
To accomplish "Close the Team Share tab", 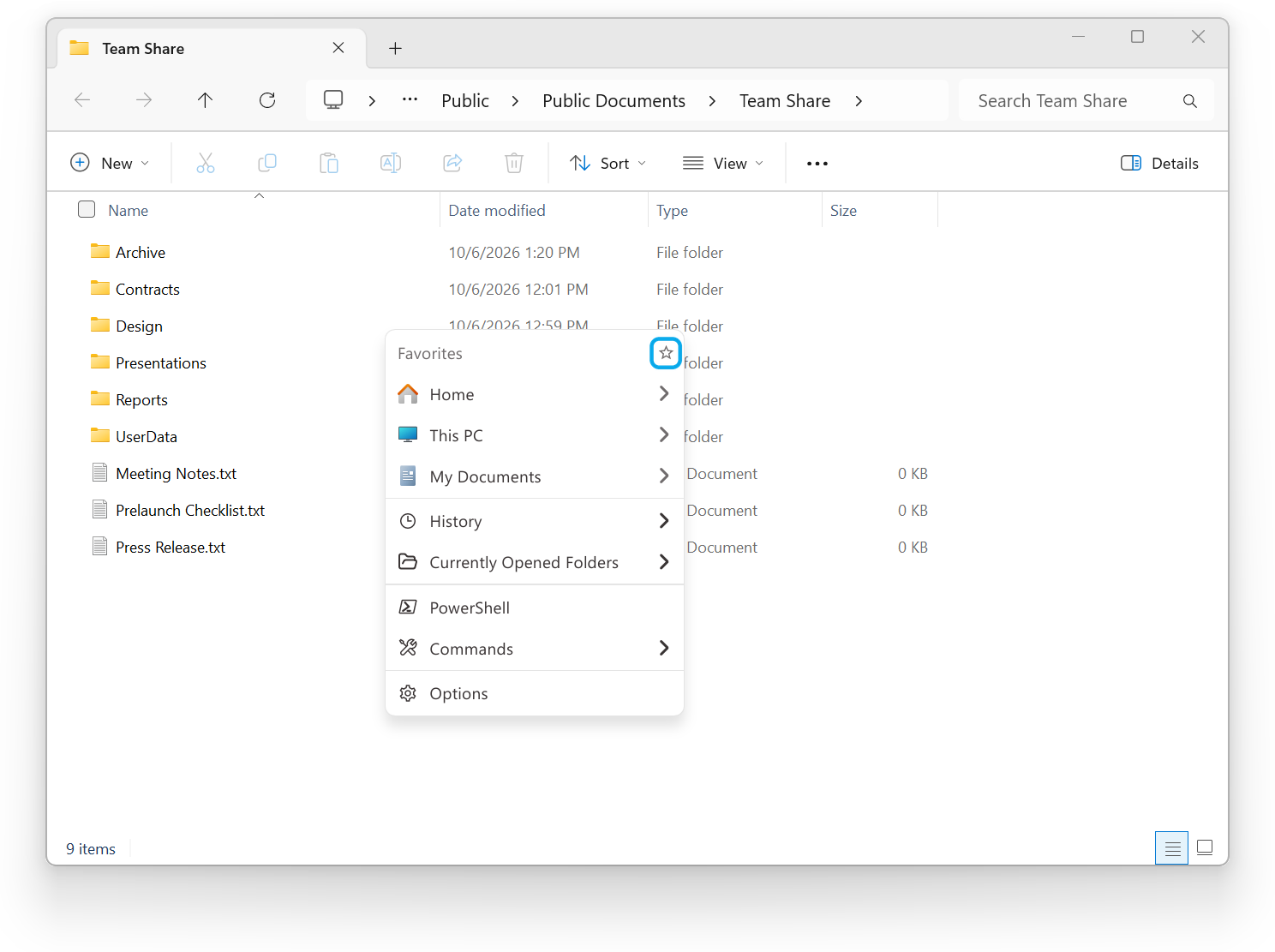I will pos(338,48).
